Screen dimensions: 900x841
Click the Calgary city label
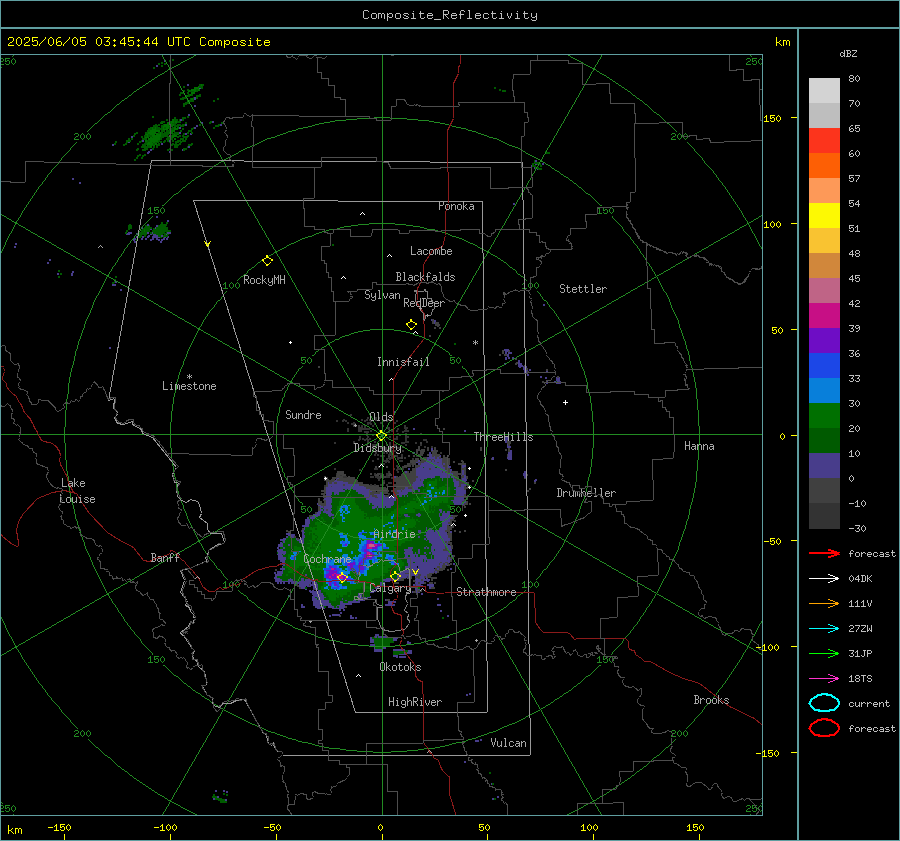(390, 588)
